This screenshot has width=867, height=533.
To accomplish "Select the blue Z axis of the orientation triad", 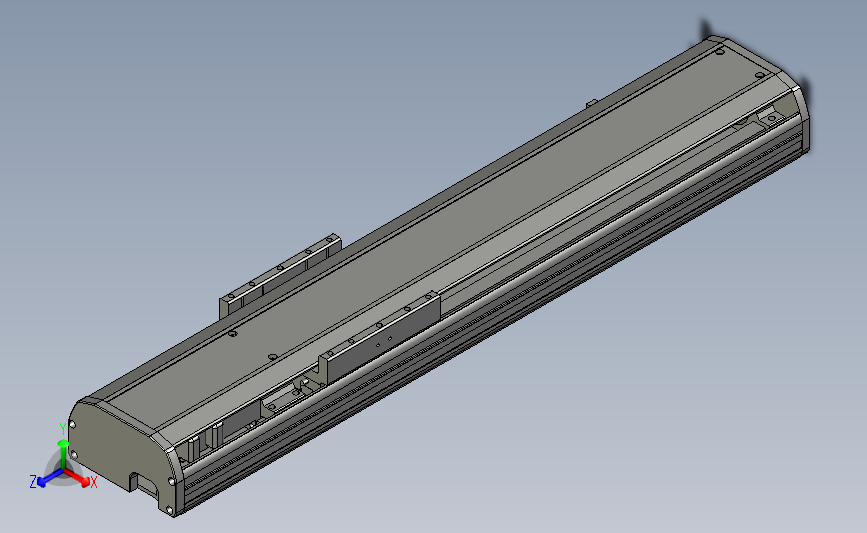I will pos(50,478).
